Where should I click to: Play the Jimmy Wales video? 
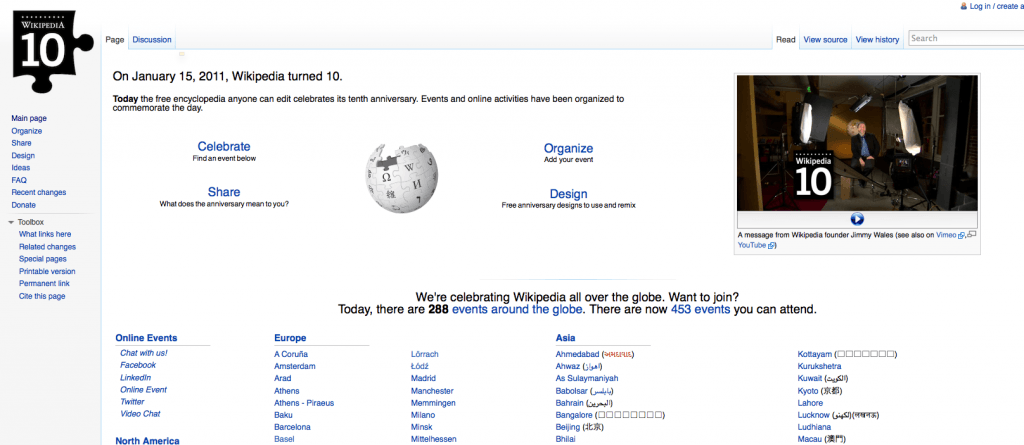[x=857, y=220]
